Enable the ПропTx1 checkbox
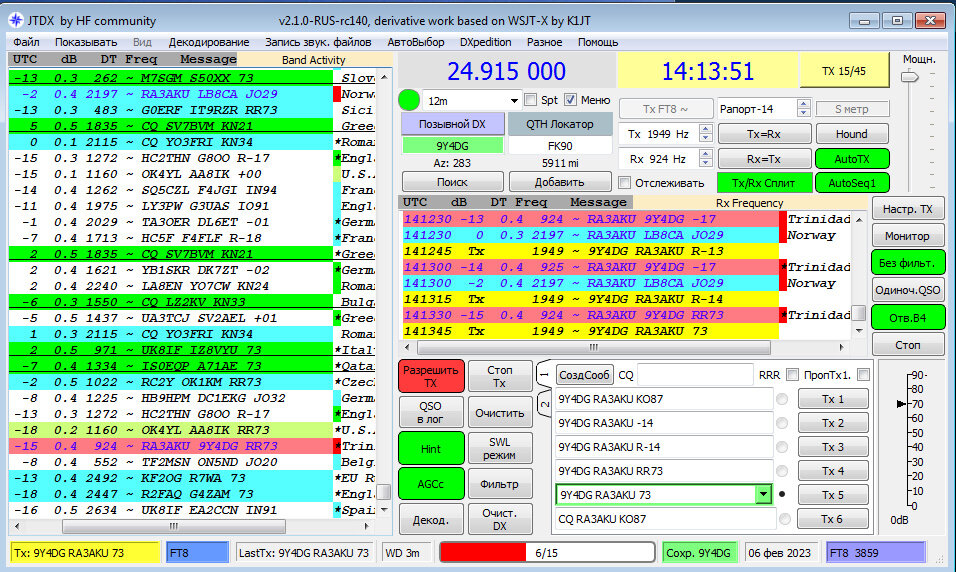 863,374
